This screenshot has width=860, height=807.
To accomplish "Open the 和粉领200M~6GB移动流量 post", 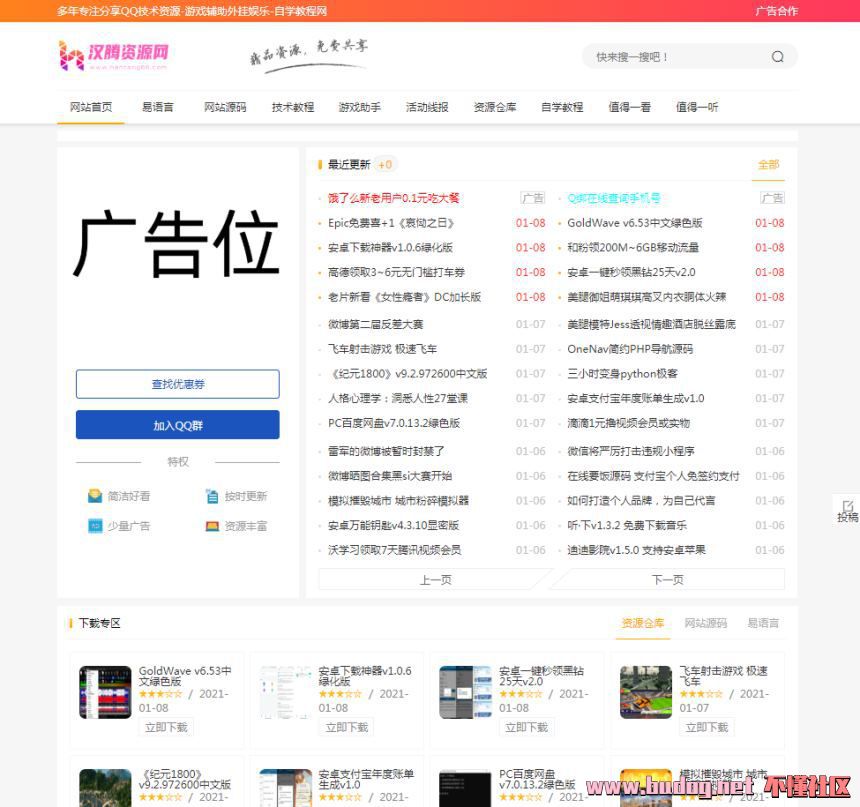I will (633, 247).
